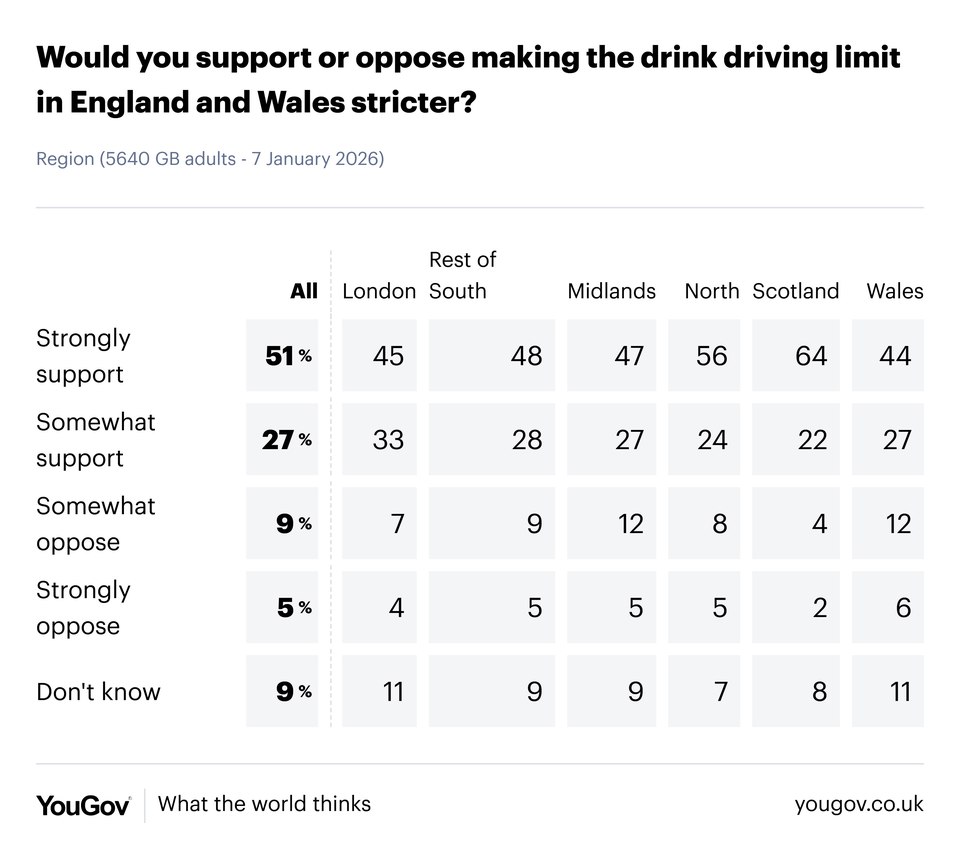Select the Scotland column header
This screenshot has height=859, width=960.
tap(795, 291)
